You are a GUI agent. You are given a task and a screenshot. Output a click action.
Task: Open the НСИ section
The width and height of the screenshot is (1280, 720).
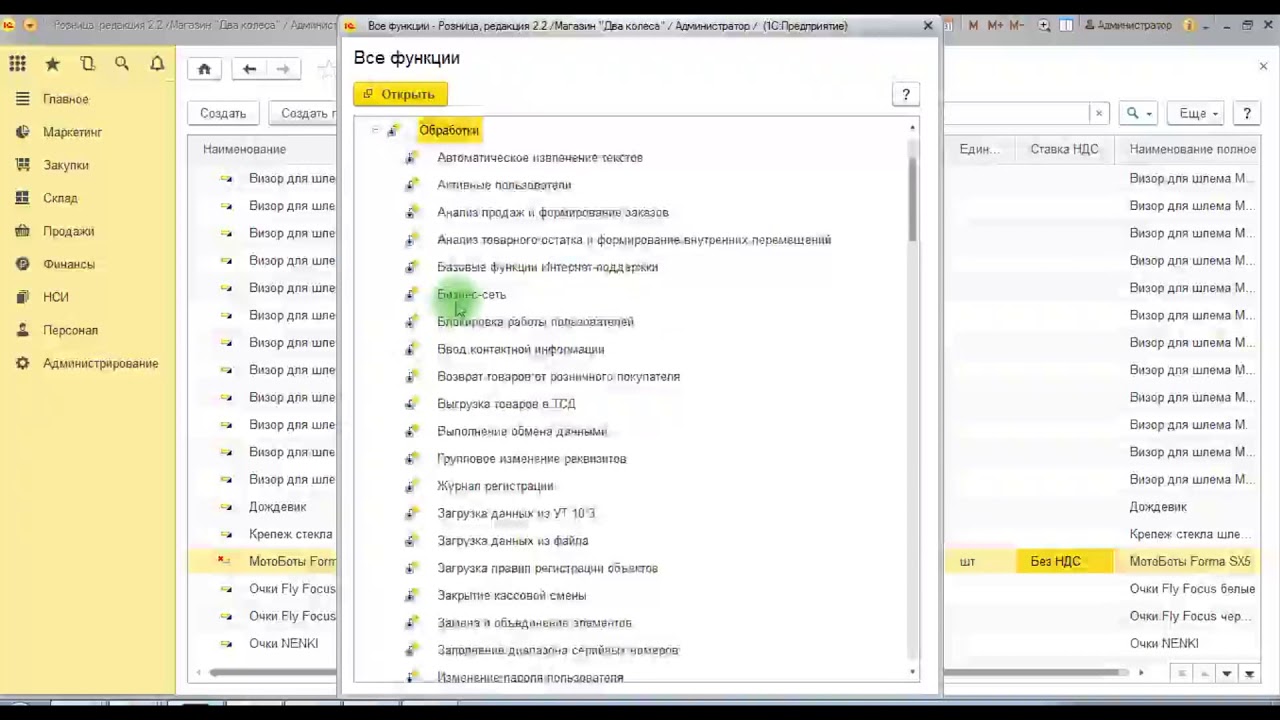[x=55, y=297]
